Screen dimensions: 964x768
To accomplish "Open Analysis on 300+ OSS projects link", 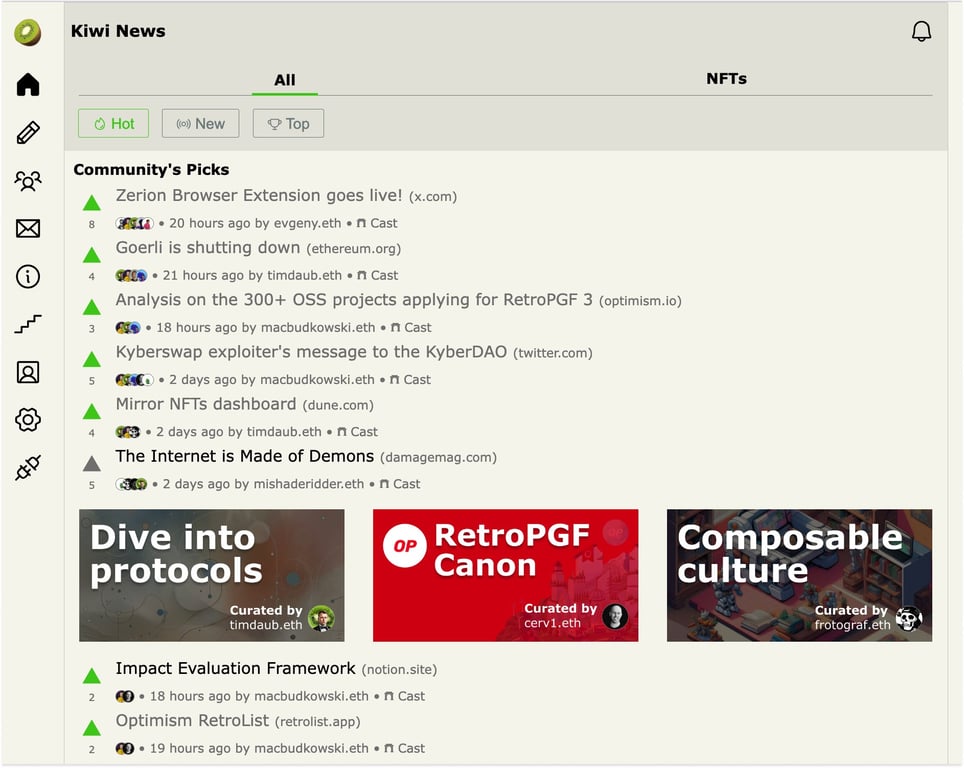I will point(354,299).
